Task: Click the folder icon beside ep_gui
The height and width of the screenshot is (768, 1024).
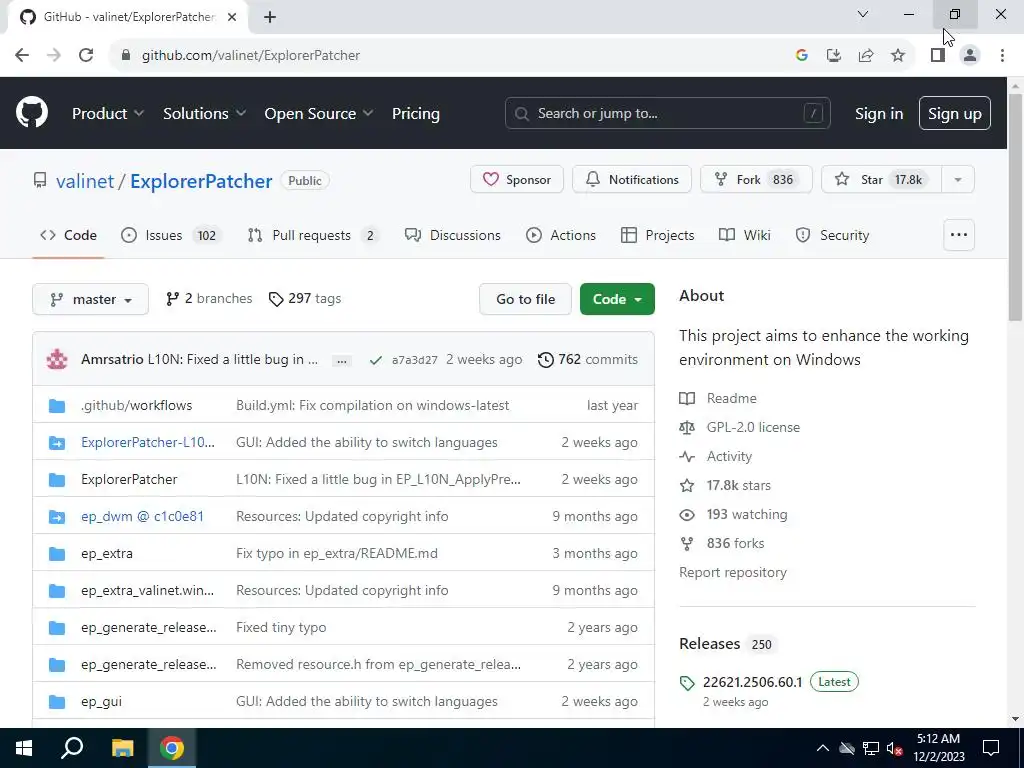Action: click(x=57, y=701)
